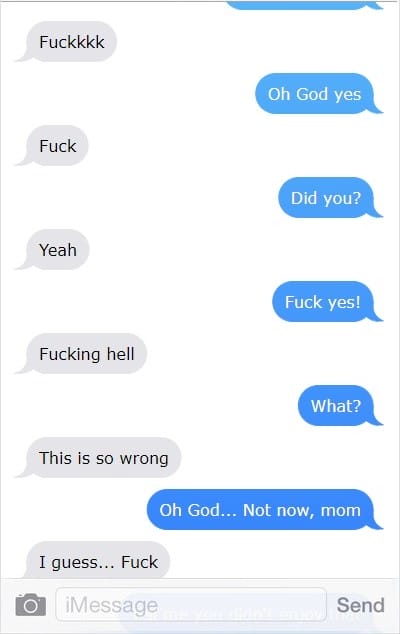400x634 pixels.
Task: Select the 'What?' blue message bubble
Action: click(x=335, y=406)
